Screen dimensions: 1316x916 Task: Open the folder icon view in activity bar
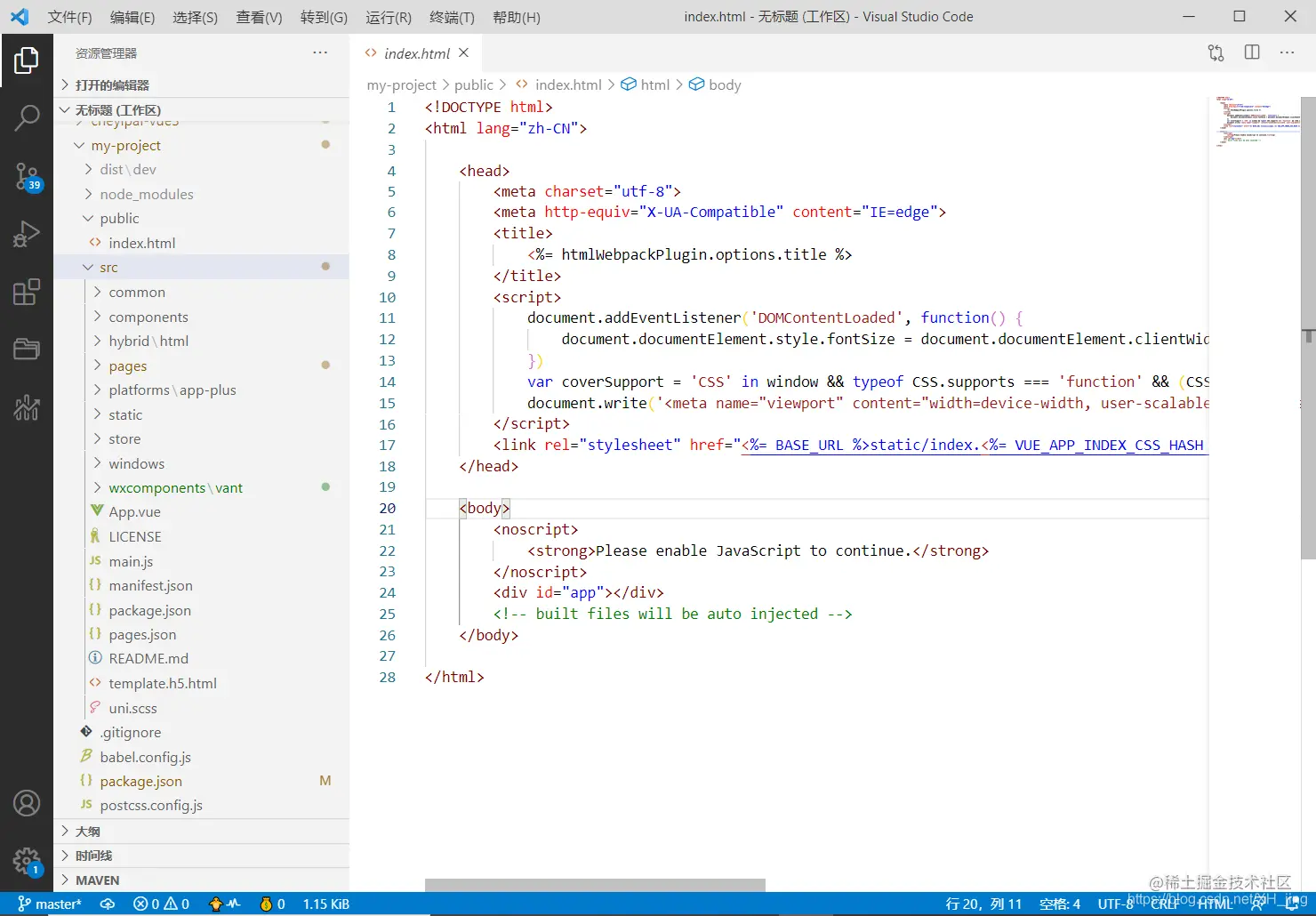(x=27, y=349)
